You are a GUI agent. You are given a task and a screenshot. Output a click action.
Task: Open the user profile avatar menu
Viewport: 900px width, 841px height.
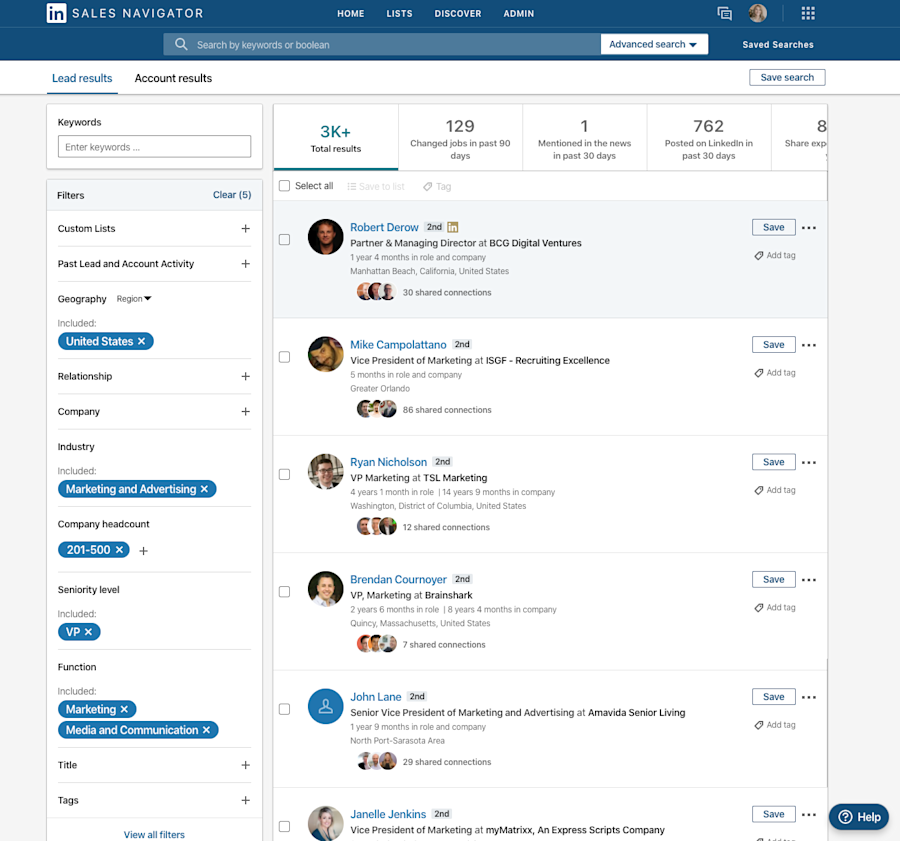tap(758, 13)
